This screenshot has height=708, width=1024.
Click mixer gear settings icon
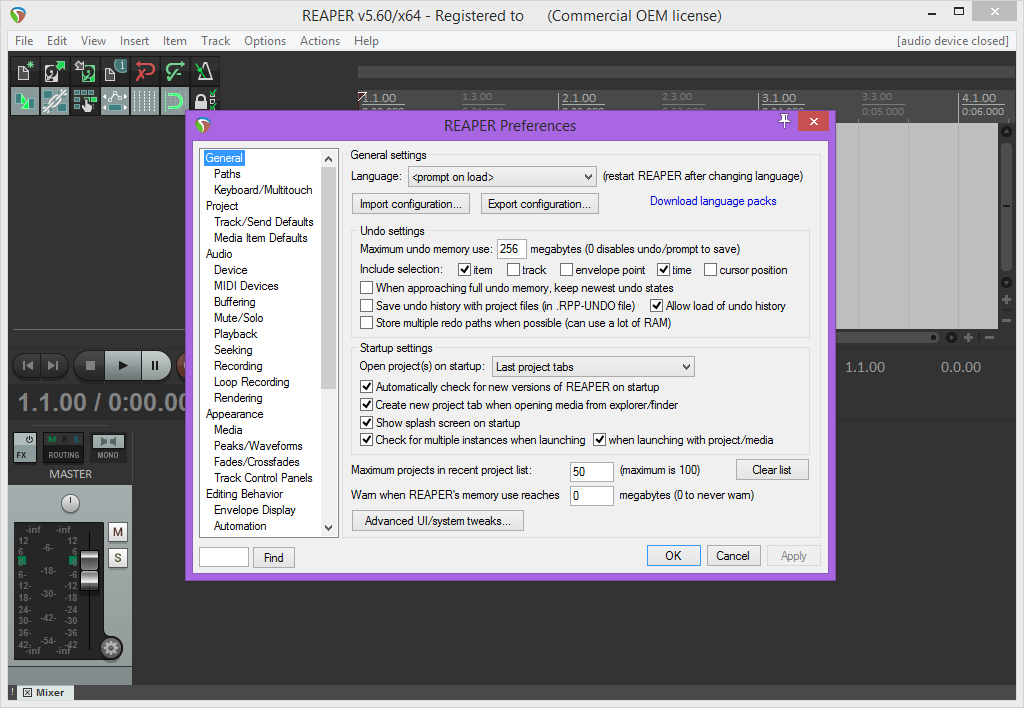[110, 648]
